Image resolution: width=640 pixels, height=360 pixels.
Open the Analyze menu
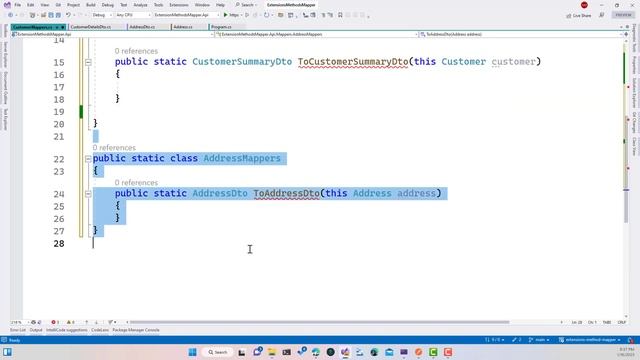click(x=140, y=5)
